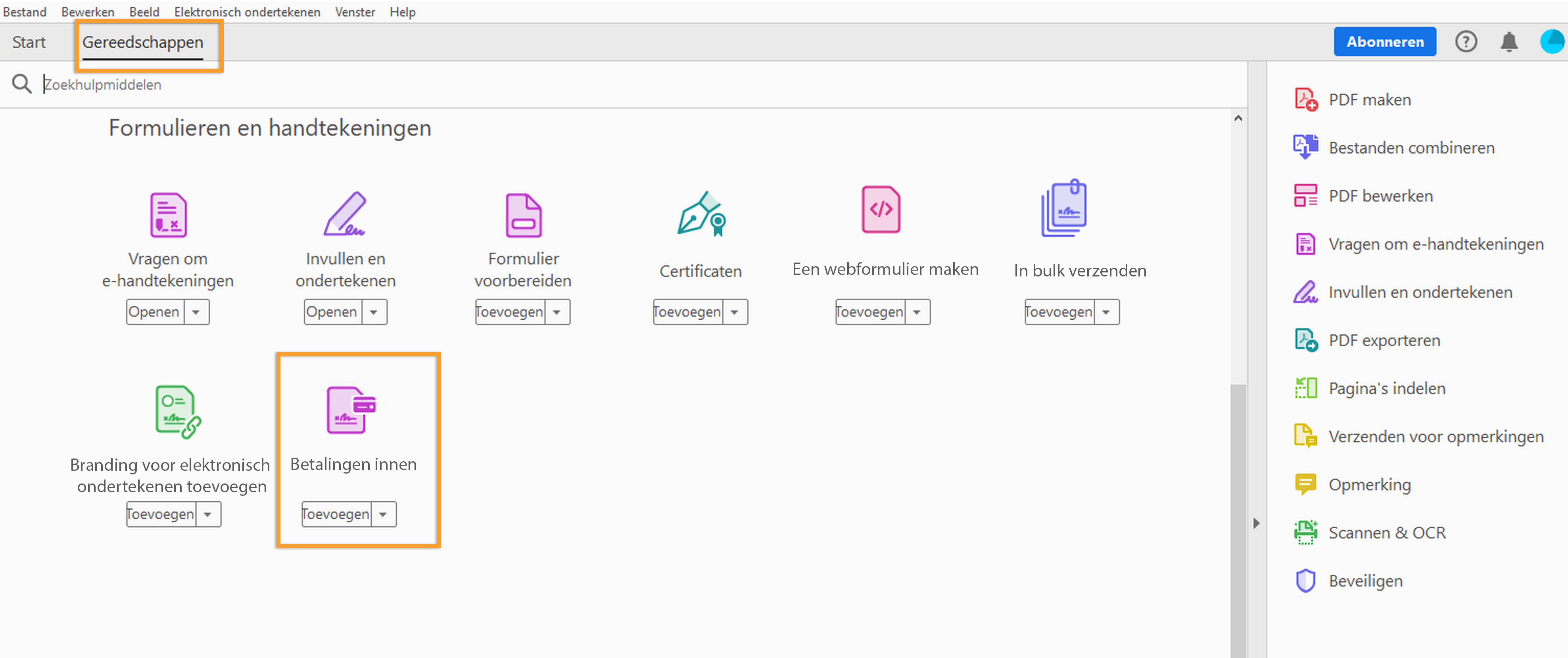Open dropdown arrow for Betalingen innen Toevoegen

tap(383, 514)
